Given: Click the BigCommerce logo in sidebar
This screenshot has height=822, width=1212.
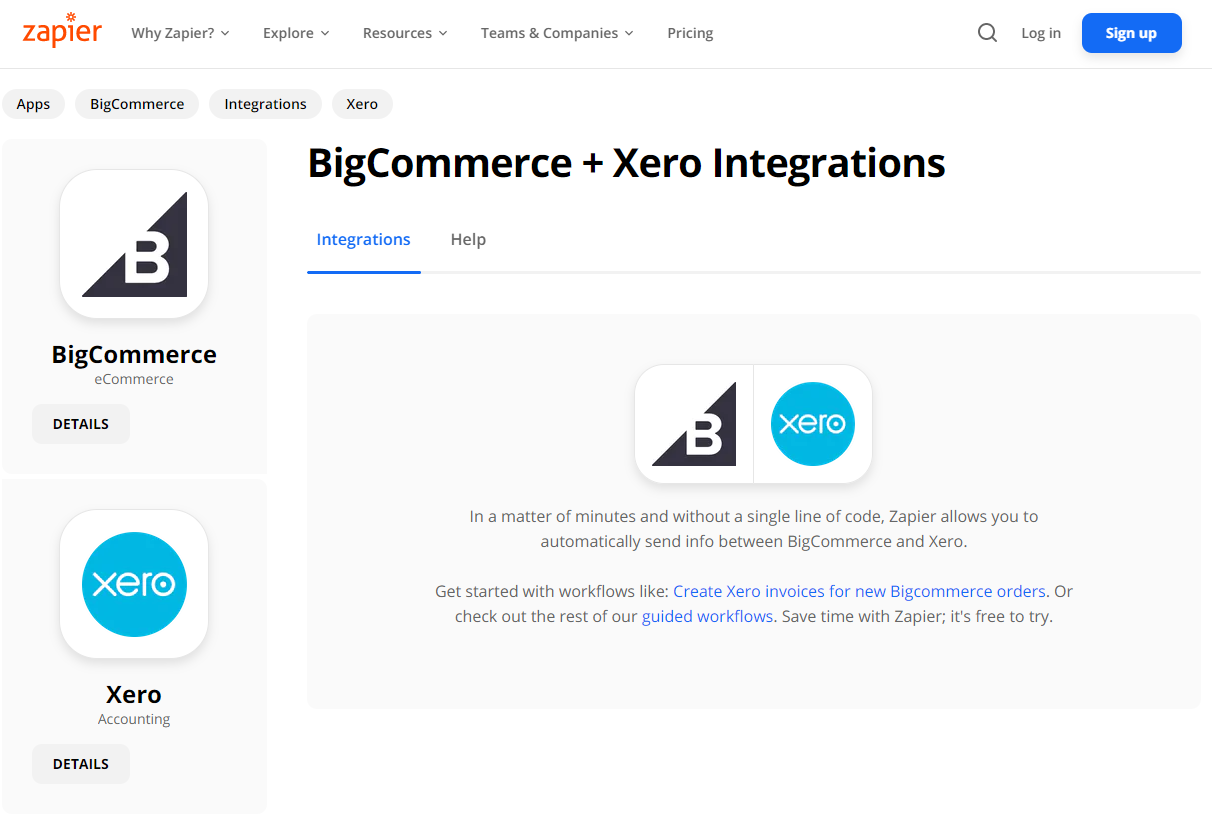Looking at the screenshot, I should [x=134, y=244].
